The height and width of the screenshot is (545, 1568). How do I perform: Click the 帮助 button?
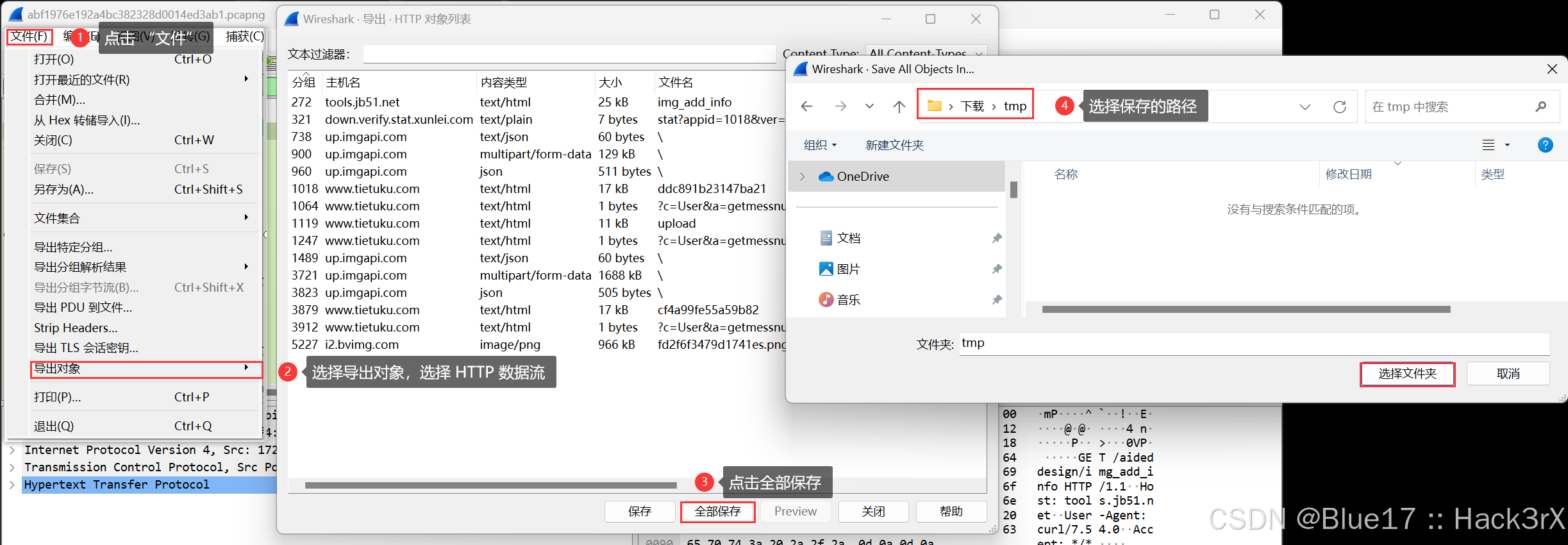951,511
